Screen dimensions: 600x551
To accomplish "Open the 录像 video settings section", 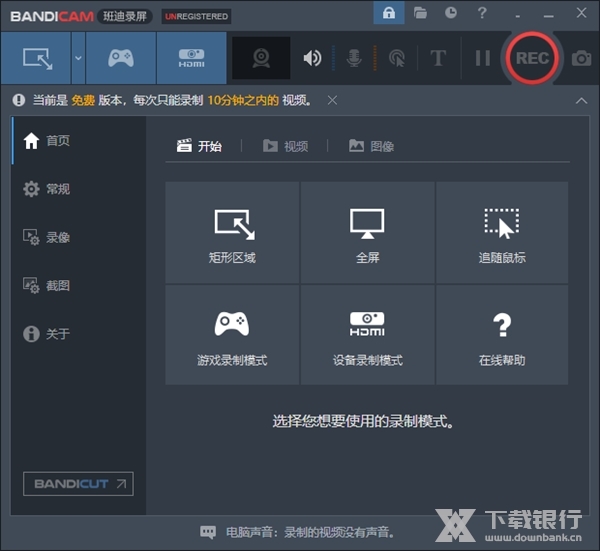I will (x=78, y=237).
